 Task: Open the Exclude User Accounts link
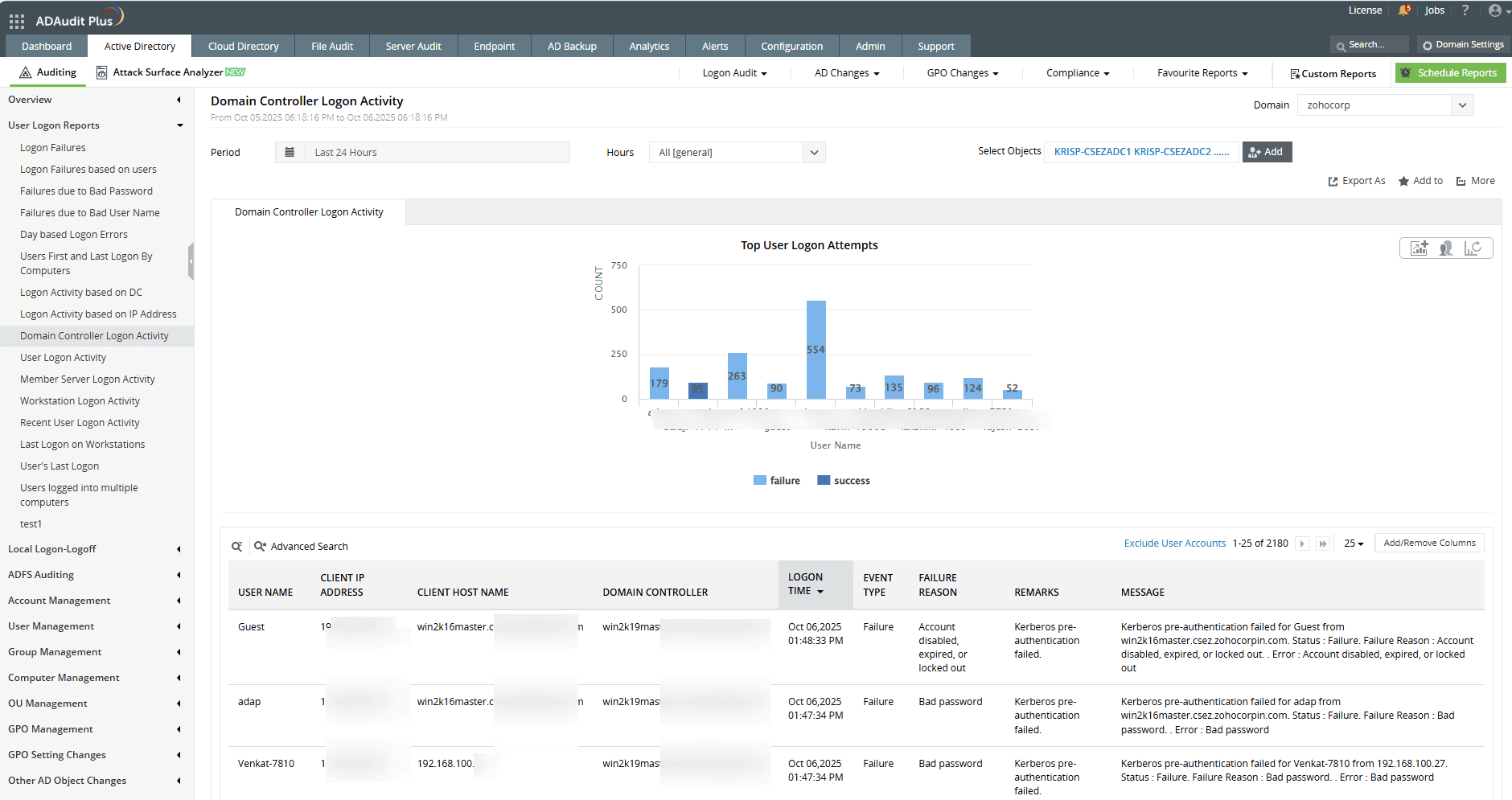[1174, 543]
